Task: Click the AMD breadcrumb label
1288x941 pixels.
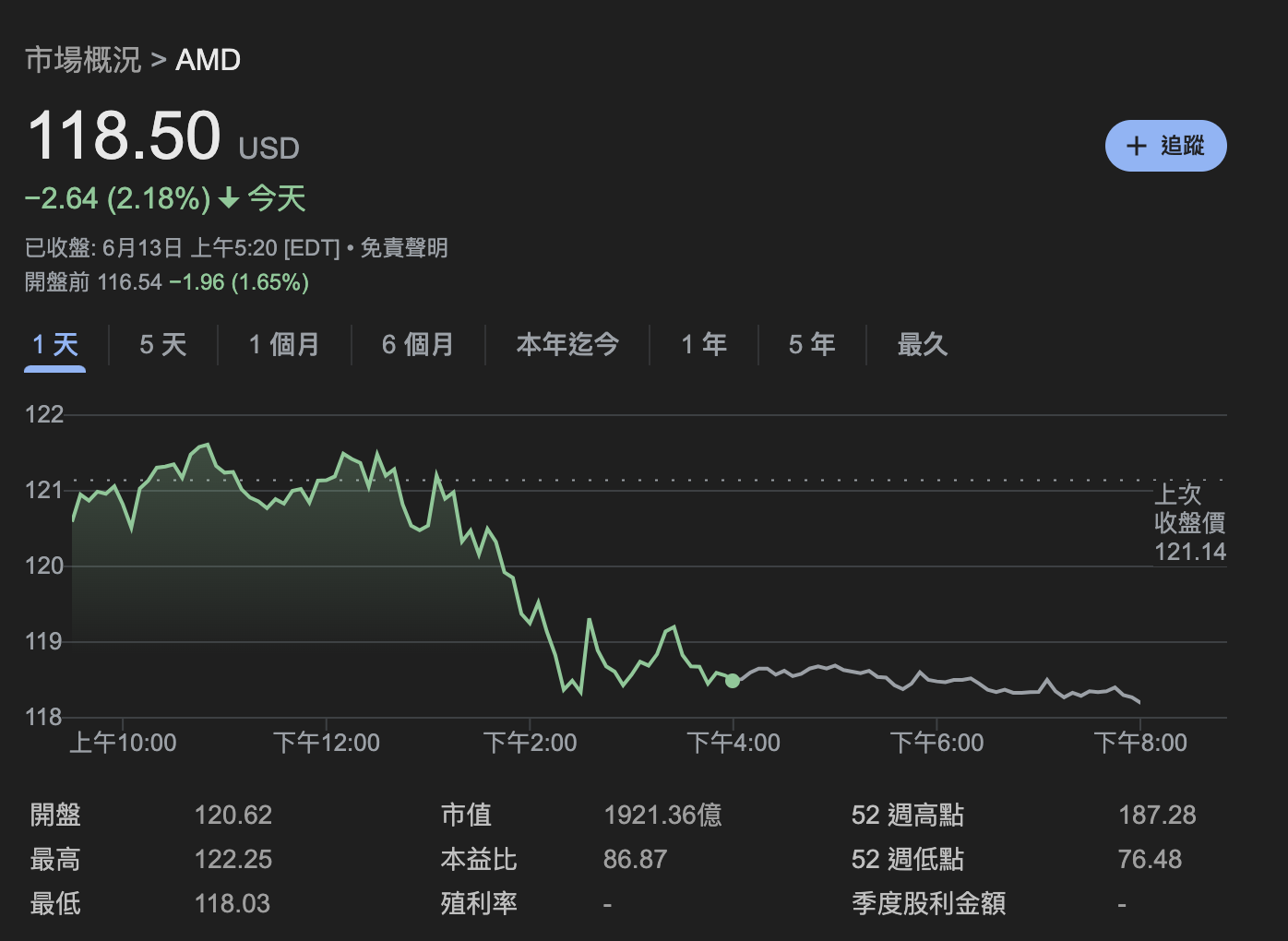Action: 208,59
